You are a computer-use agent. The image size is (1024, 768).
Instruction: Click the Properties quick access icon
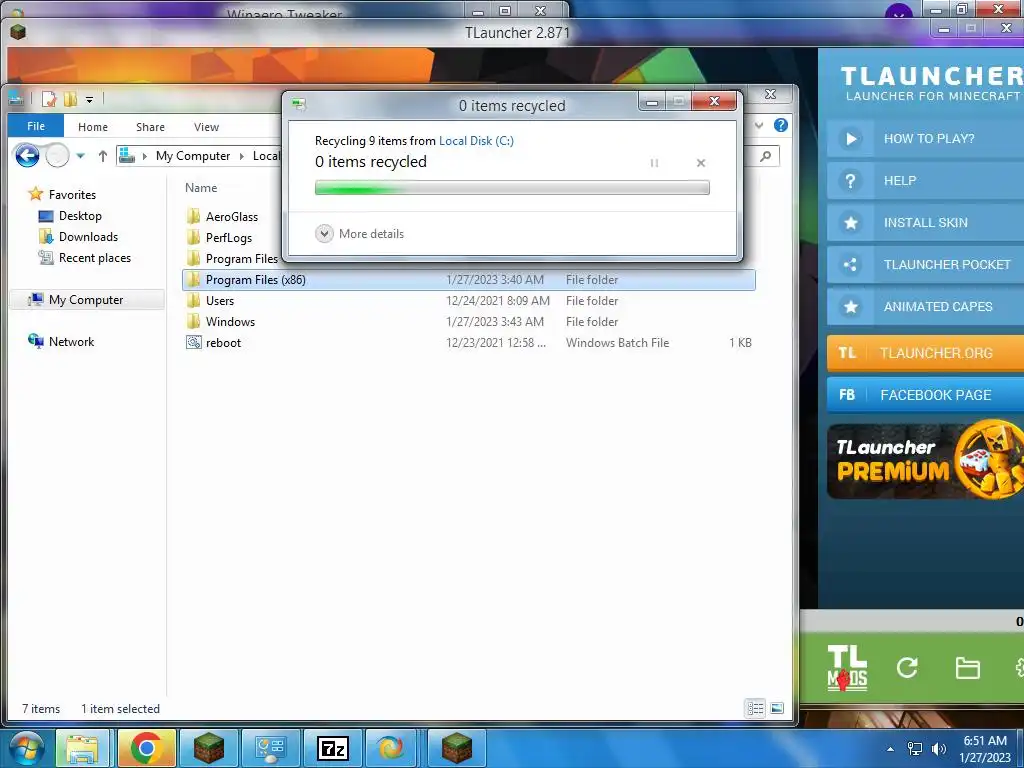point(49,99)
